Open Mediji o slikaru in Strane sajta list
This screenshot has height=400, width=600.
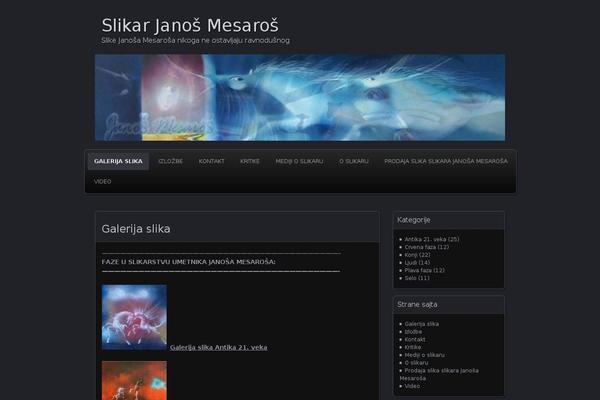click(x=424, y=355)
